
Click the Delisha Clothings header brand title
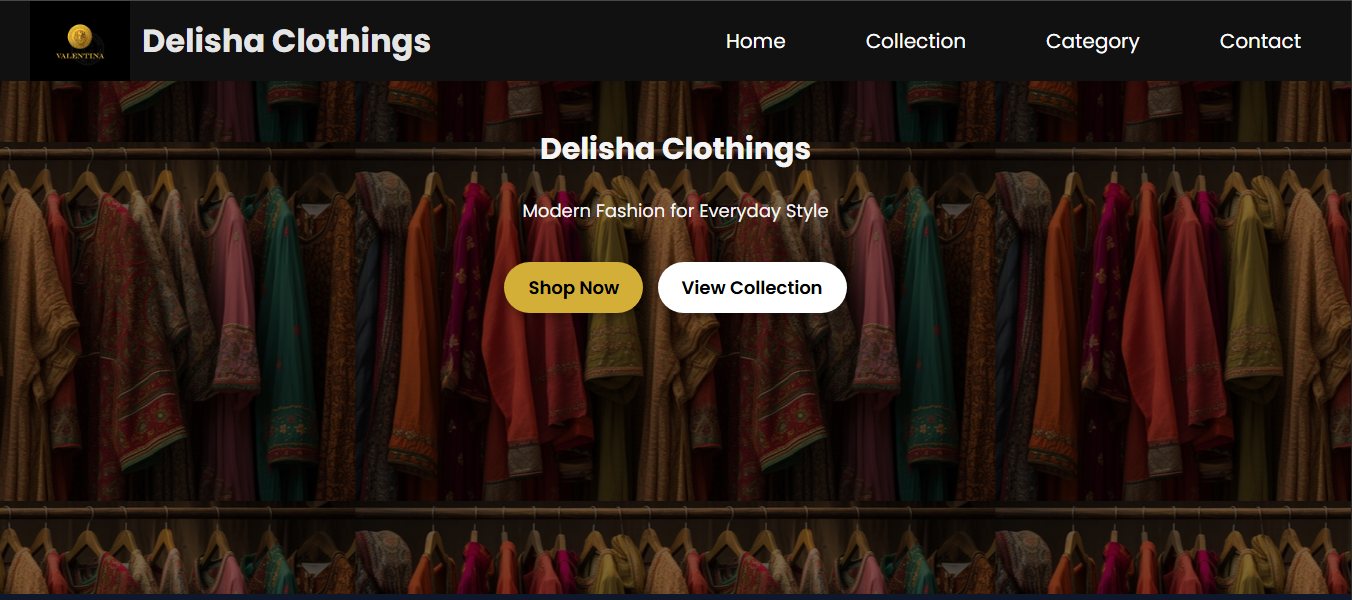286,41
